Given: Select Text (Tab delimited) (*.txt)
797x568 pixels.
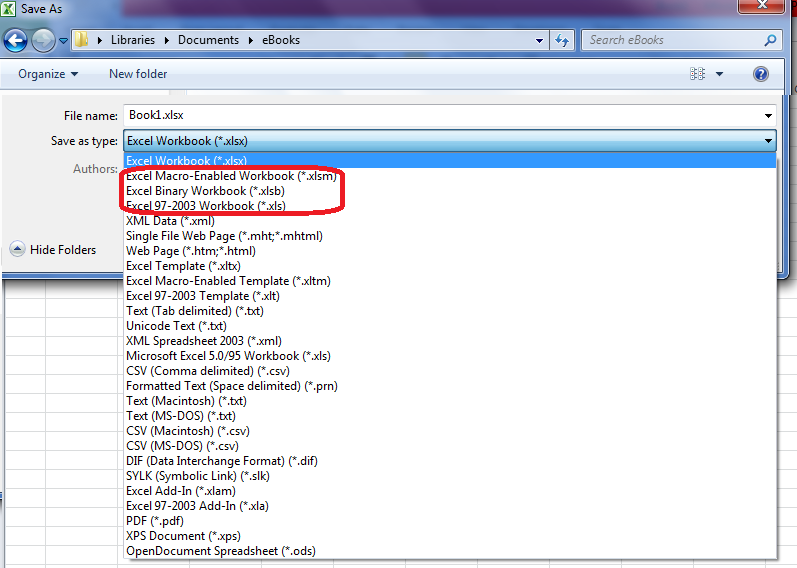Looking at the screenshot, I should (x=450, y=311).
